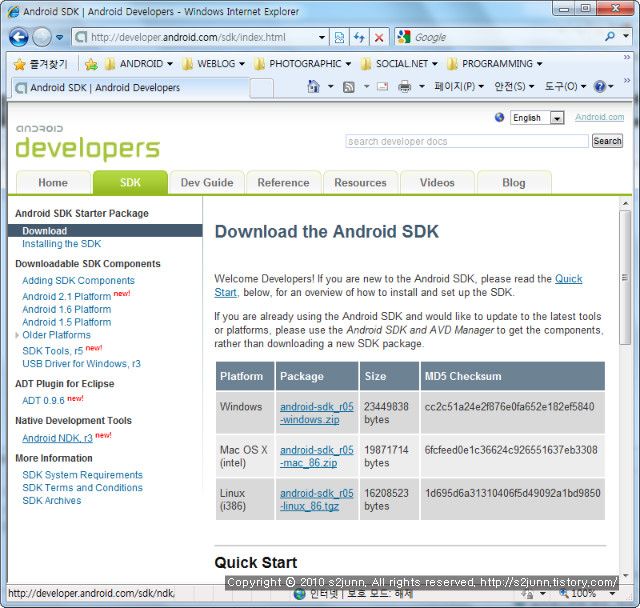This screenshot has width=640, height=608.
Task: Expand the Older Platforms tree item
Action: click(17, 335)
